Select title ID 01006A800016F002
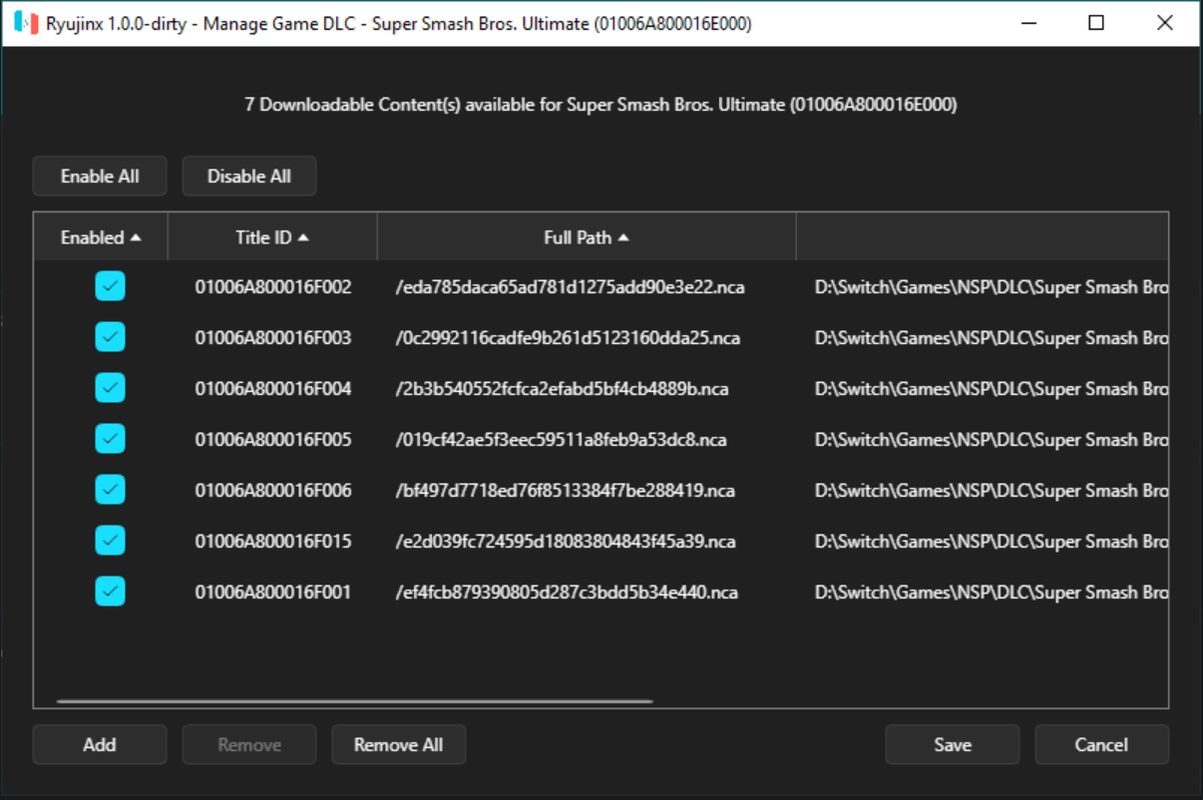Viewport: 1203px width, 800px height. pyautogui.click(x=273, y=288)
